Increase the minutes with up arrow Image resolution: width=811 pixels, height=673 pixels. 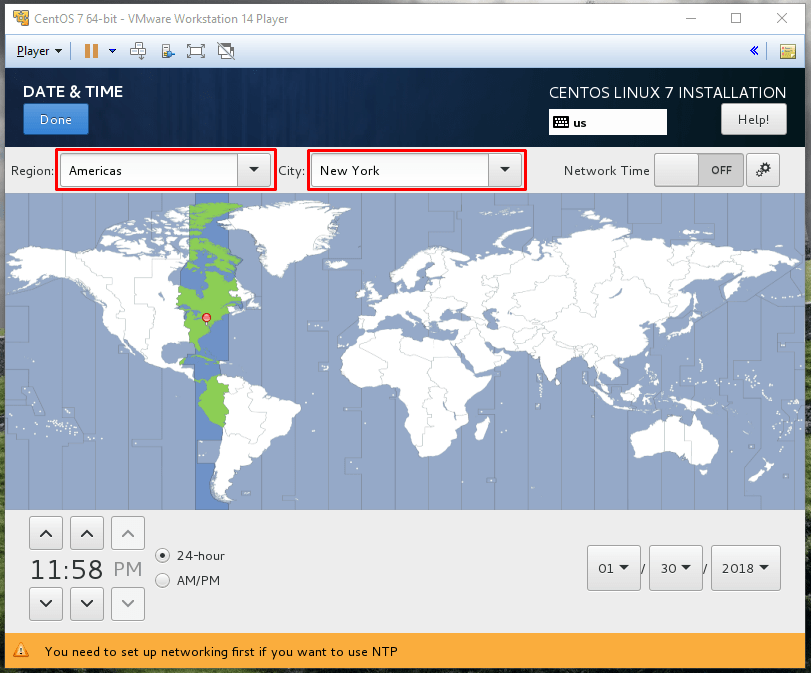[87, 533]
